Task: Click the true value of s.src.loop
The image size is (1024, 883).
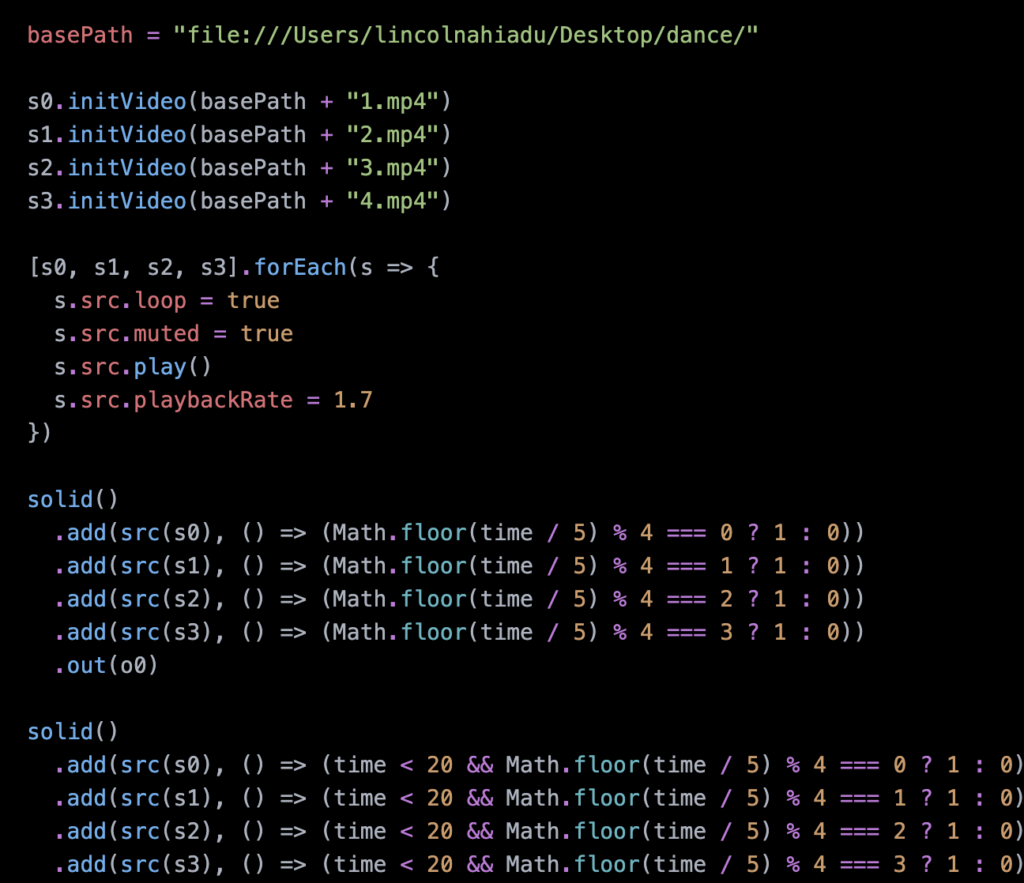Action: pos(253,300)
